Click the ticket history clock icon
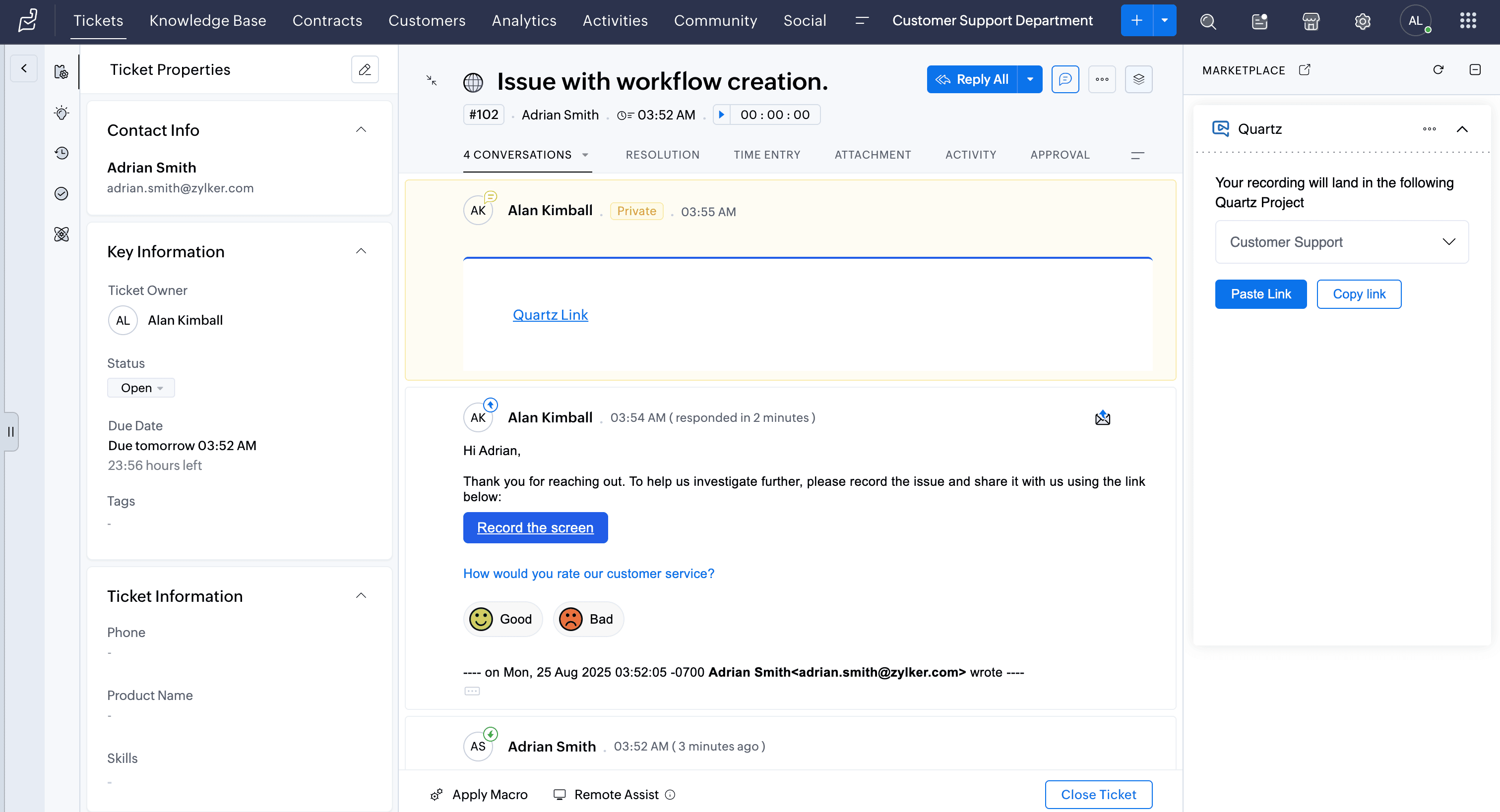The width and height of the screenshot is (1500, 812). tap(61, 153)
